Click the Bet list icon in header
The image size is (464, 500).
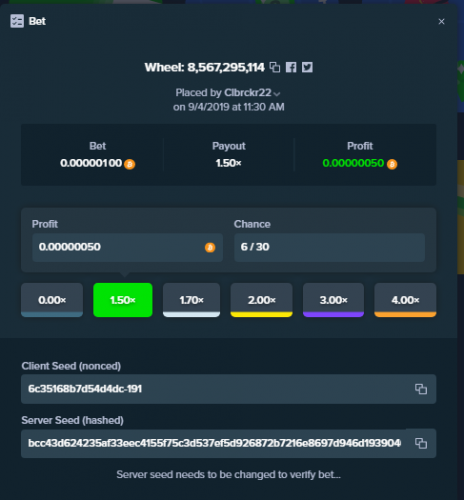click(x=17, y=21)
